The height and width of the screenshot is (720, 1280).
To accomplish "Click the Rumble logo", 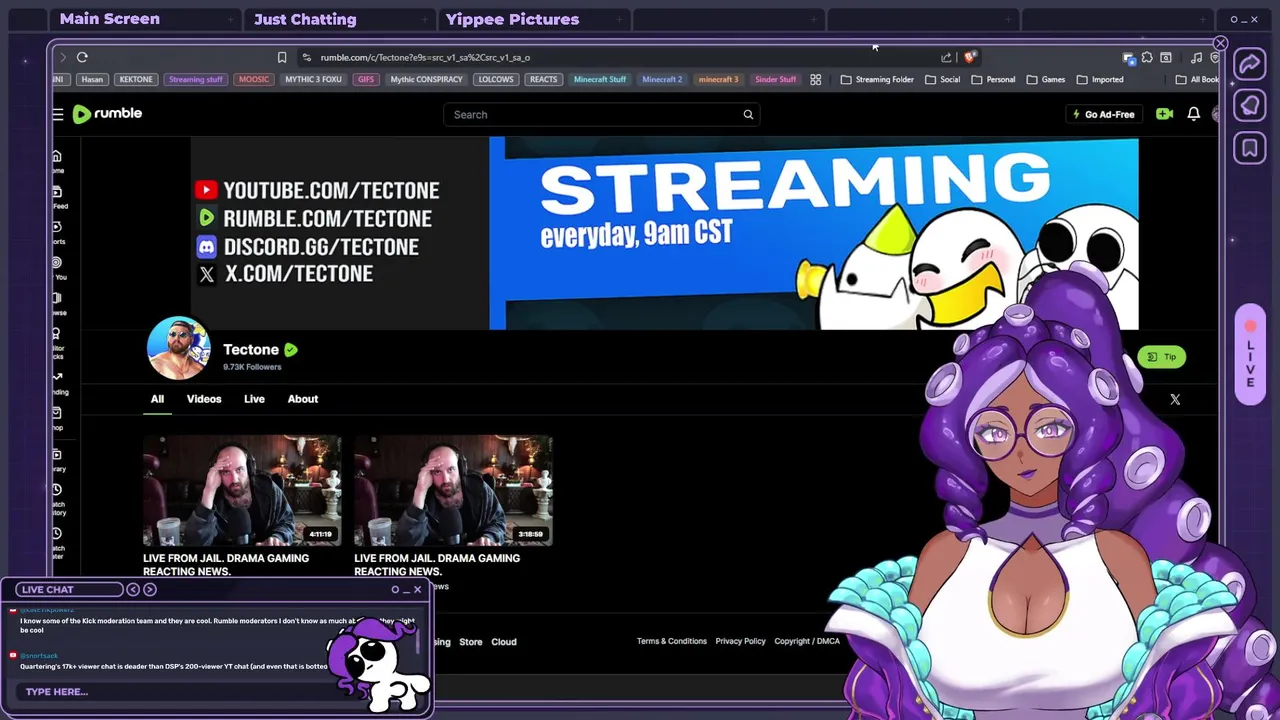I will [107, 114].
